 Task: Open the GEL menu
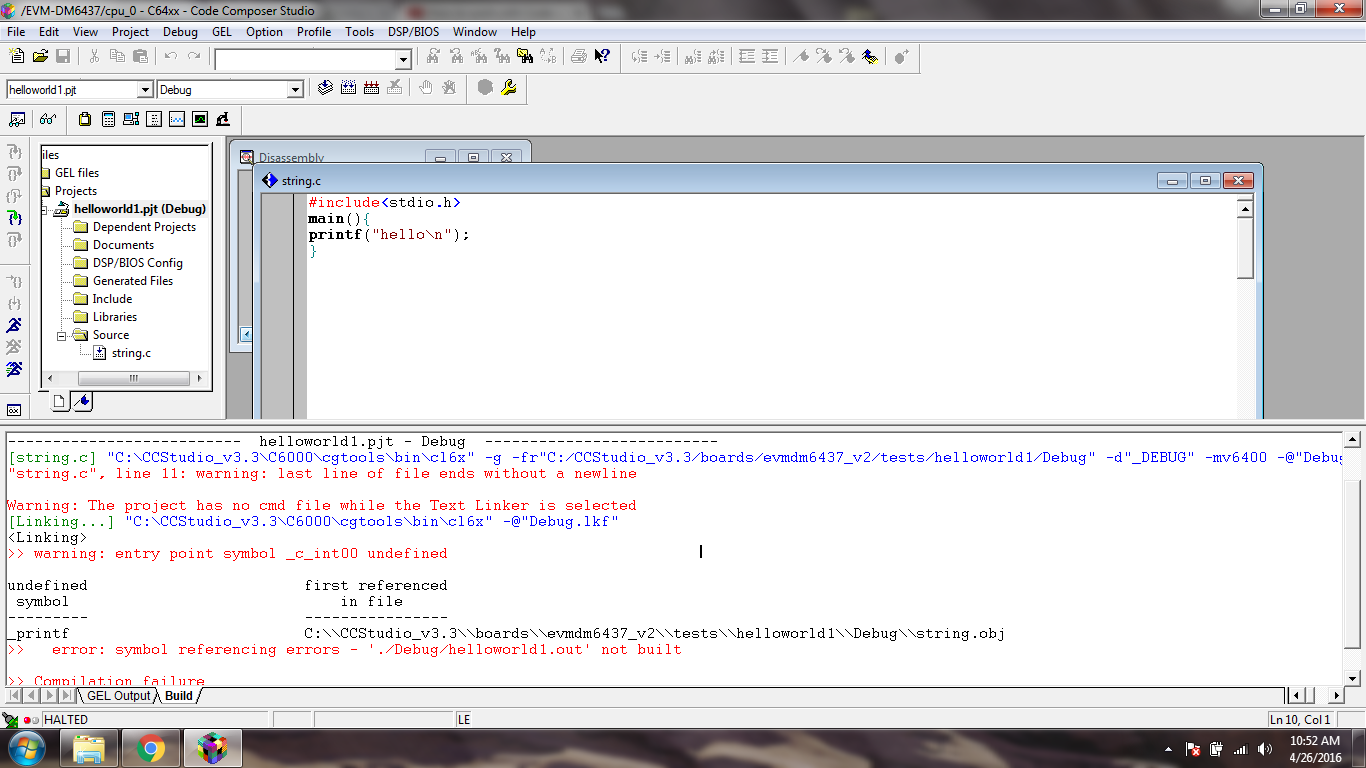tap(222, 32)
